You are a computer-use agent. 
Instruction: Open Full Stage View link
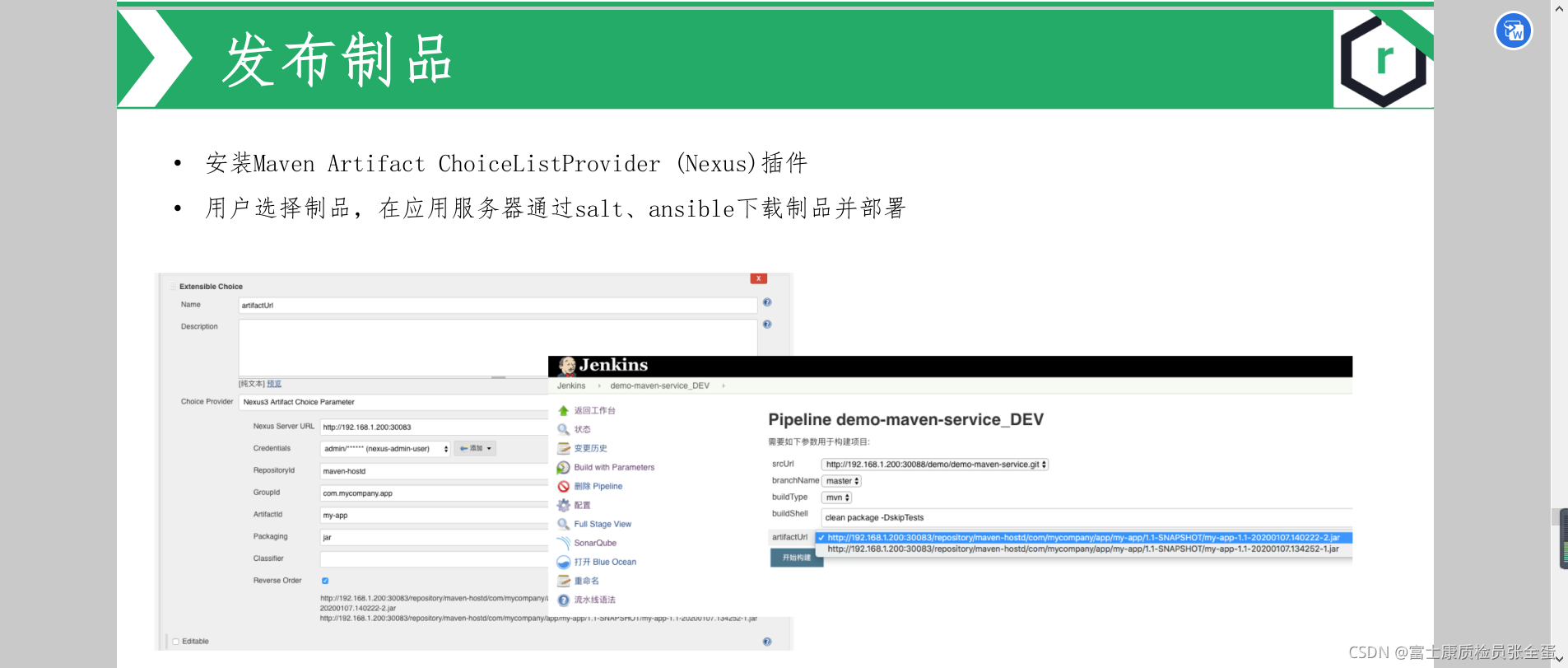(x=603, y=525)
